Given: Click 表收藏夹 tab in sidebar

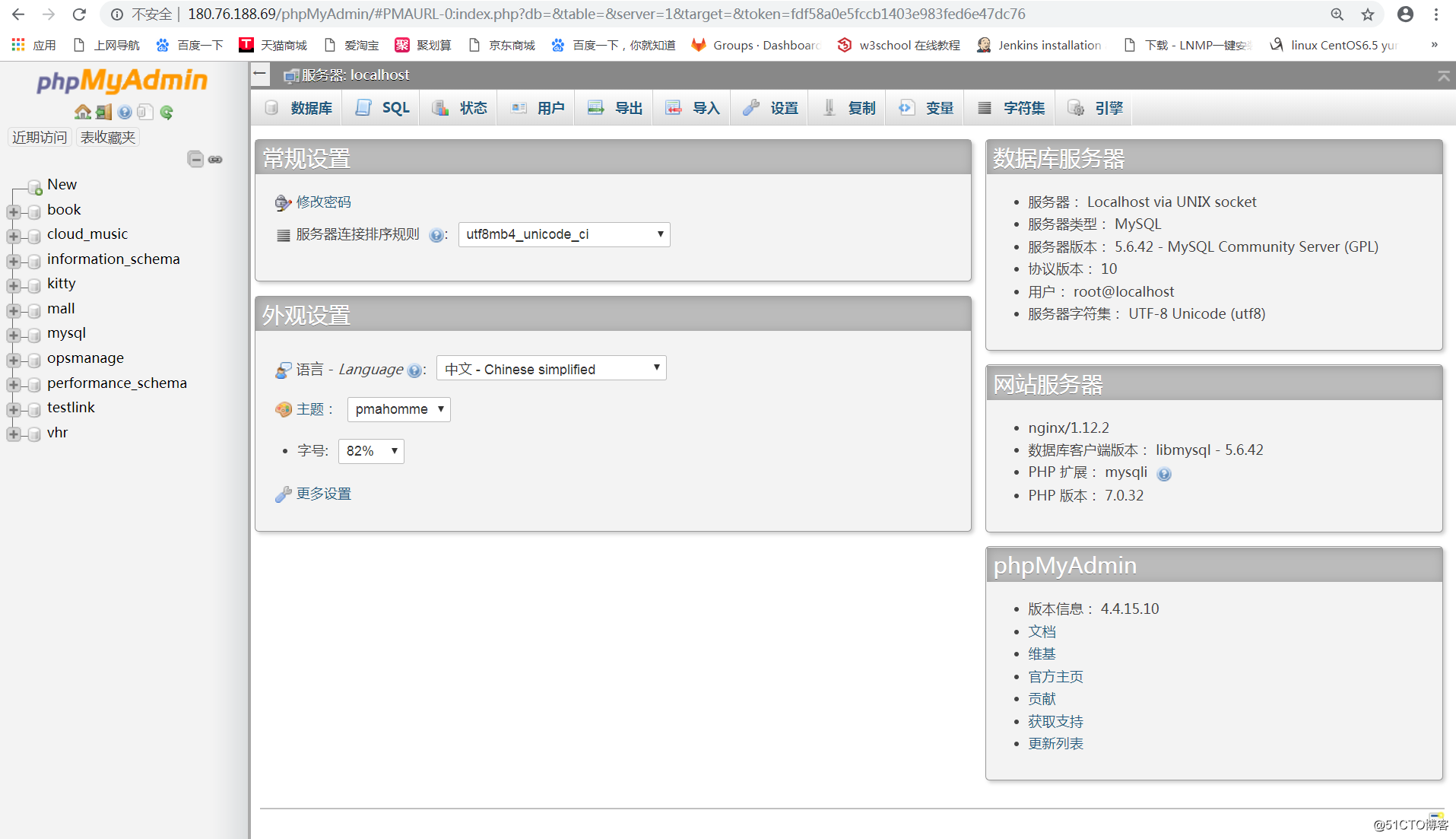Looking at the screenshot, I should coord(108,137).
